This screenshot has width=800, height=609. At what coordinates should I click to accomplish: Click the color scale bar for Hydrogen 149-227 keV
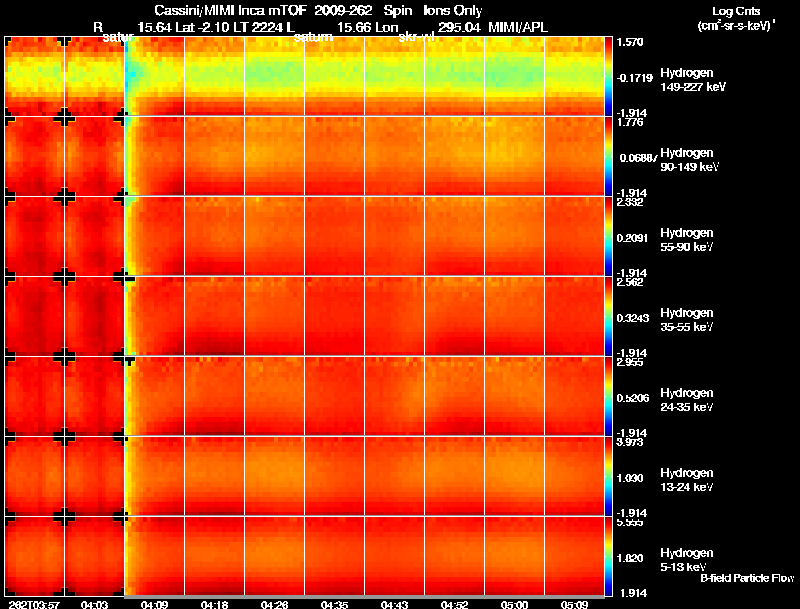pos(608,77)
